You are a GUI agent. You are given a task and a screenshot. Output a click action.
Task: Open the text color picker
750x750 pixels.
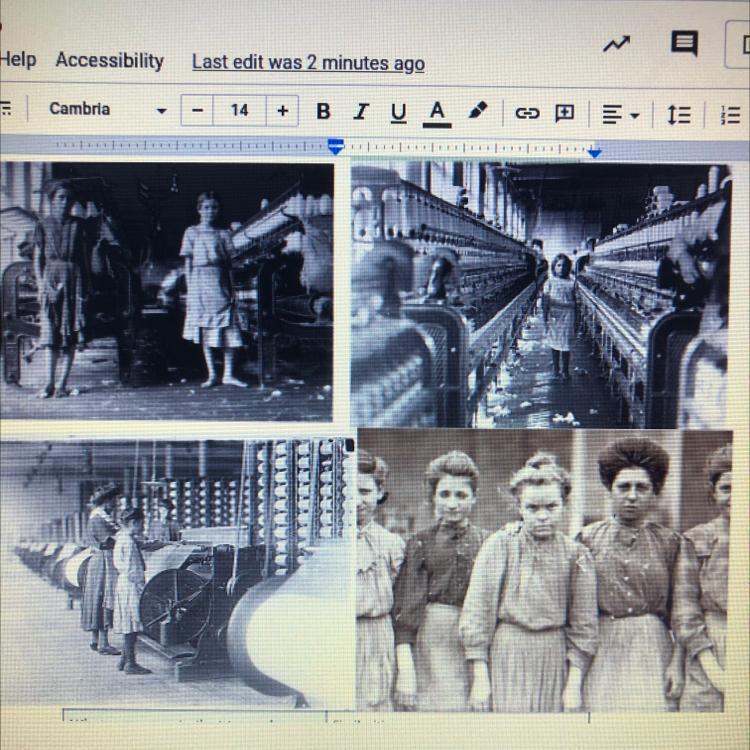tap(437, 114)
